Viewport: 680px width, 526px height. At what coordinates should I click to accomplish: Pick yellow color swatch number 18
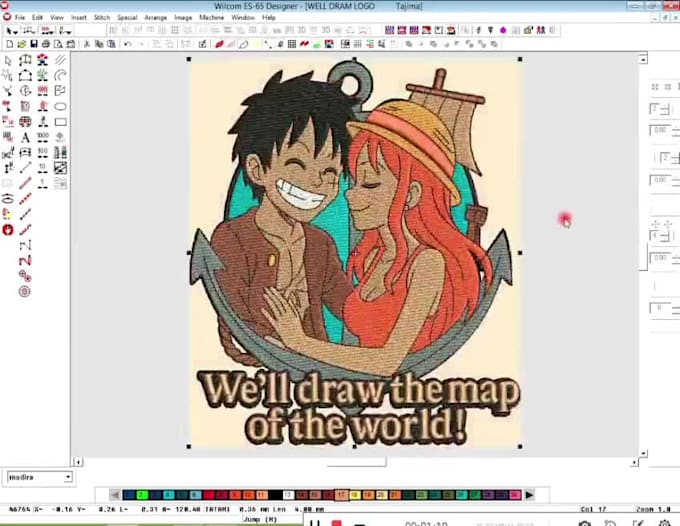tap(355, 495)
